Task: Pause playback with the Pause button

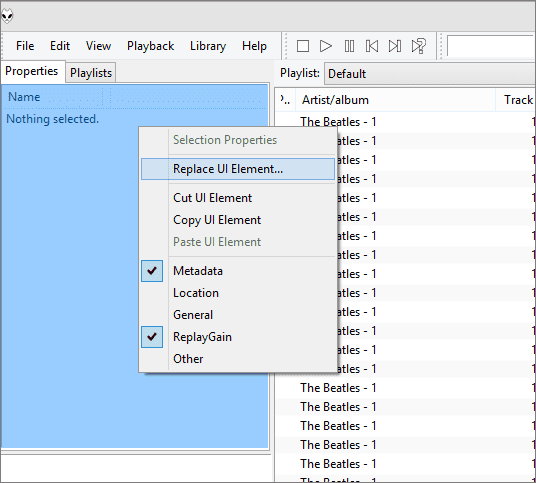Action: (349, 46)
